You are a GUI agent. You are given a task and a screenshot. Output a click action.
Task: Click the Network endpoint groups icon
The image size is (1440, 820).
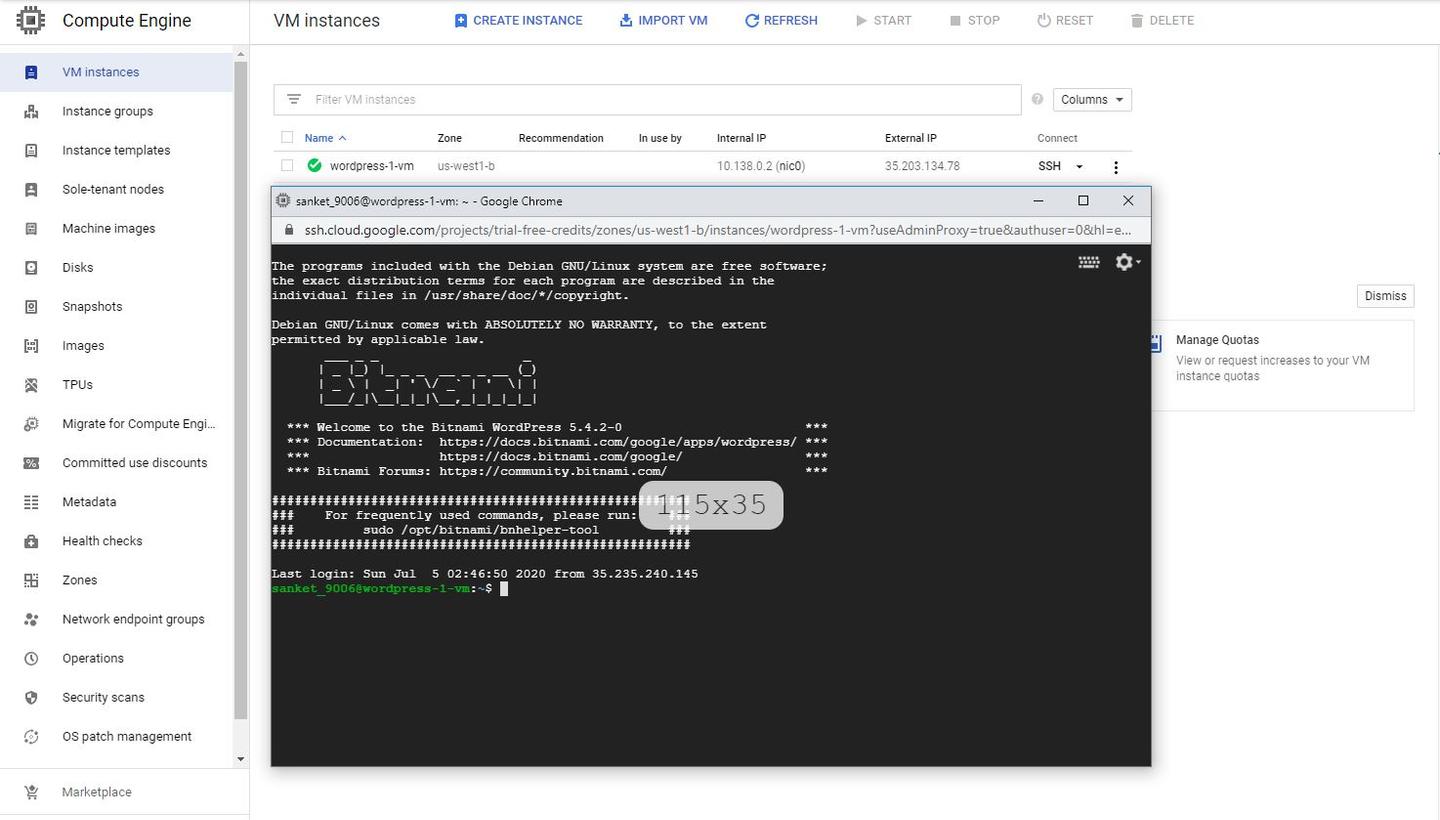click(x=31, y=618)
